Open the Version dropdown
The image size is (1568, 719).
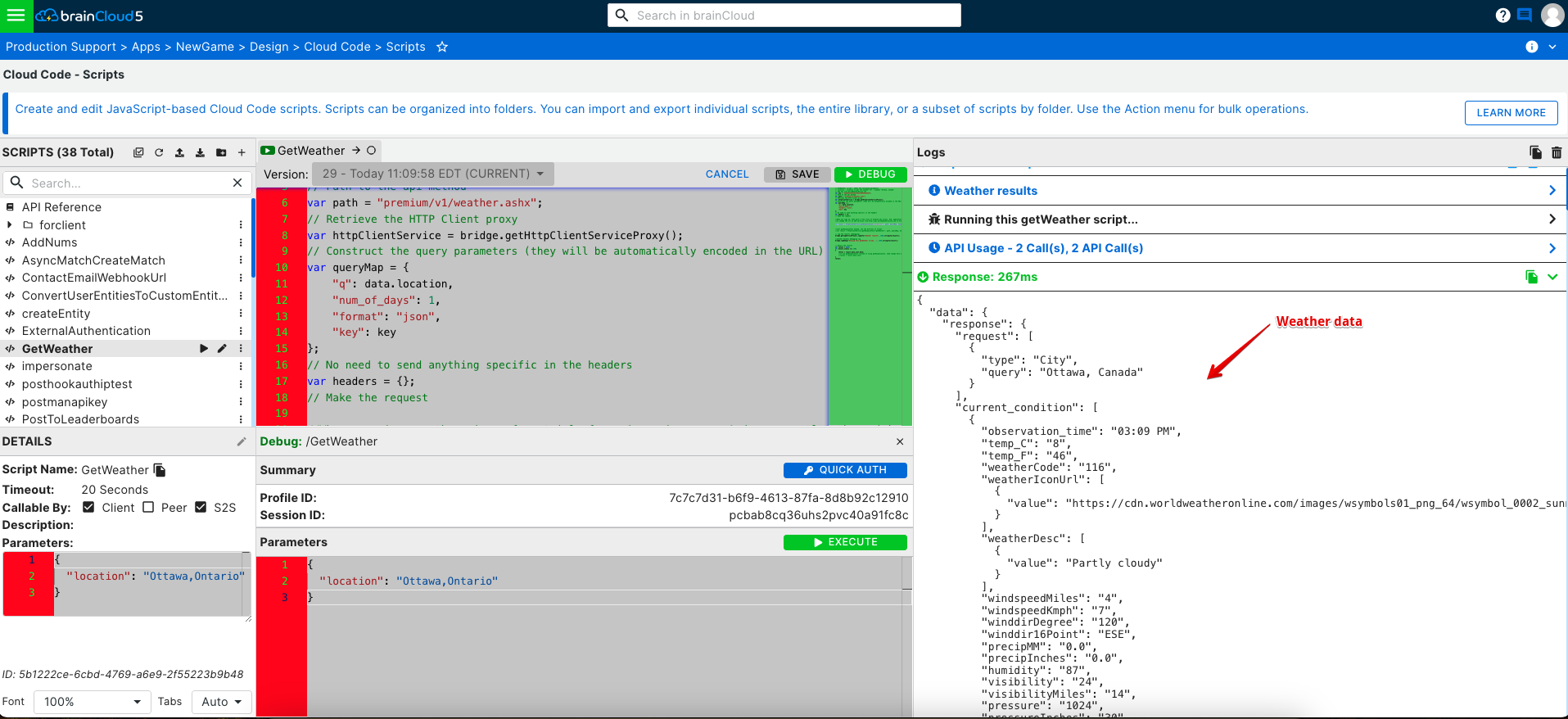click(433, 174)
